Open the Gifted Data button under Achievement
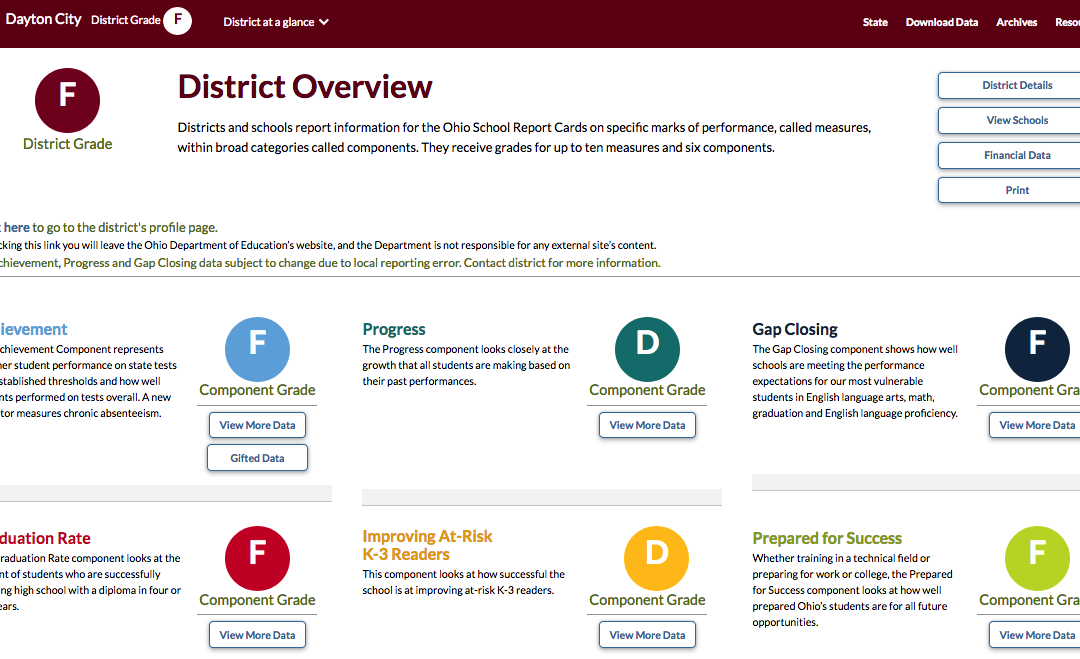Image resolution: width=1080 pixels, height=659 pixels. point(257,458)
